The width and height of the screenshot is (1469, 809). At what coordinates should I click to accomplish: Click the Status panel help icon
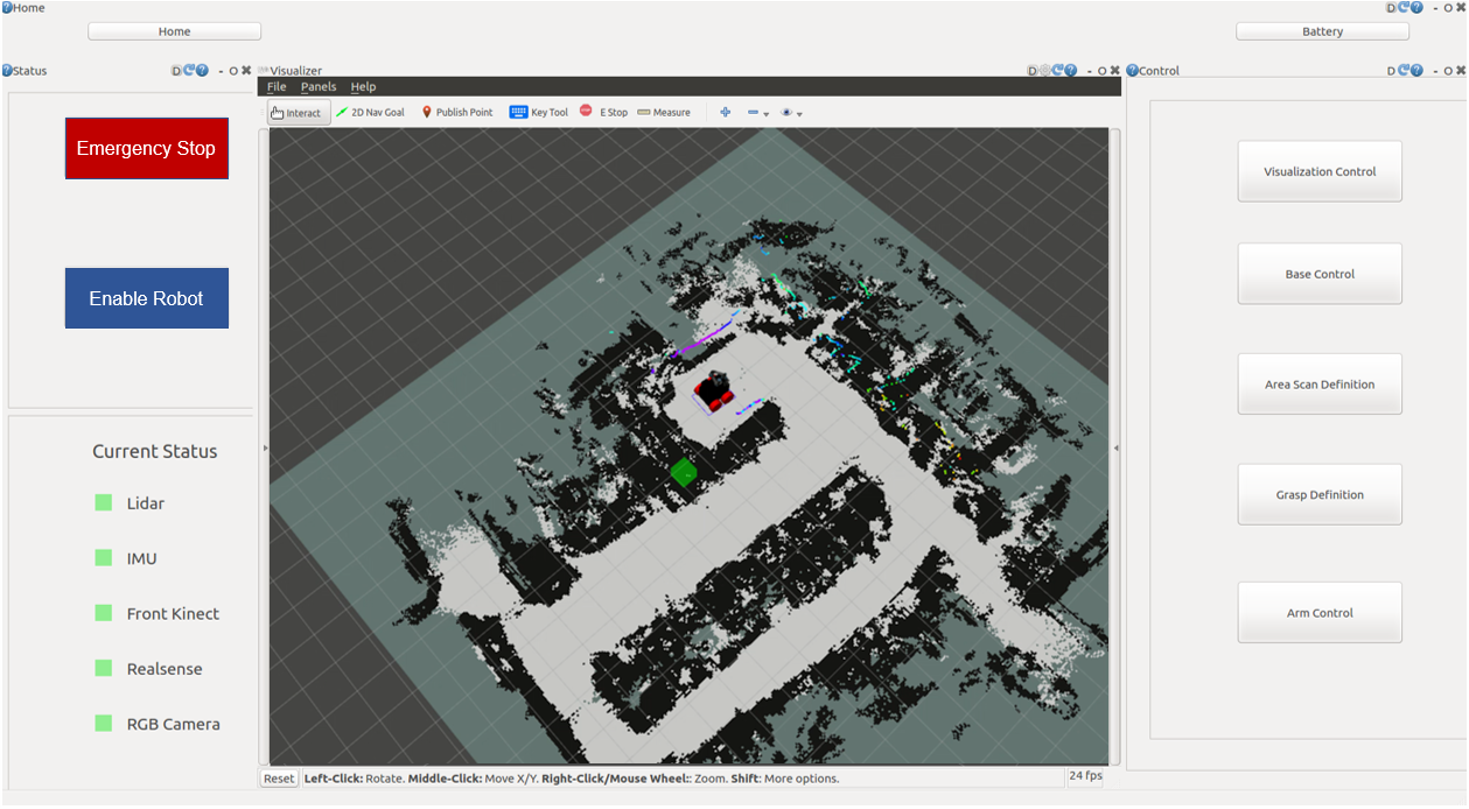(x=203, y=71)
